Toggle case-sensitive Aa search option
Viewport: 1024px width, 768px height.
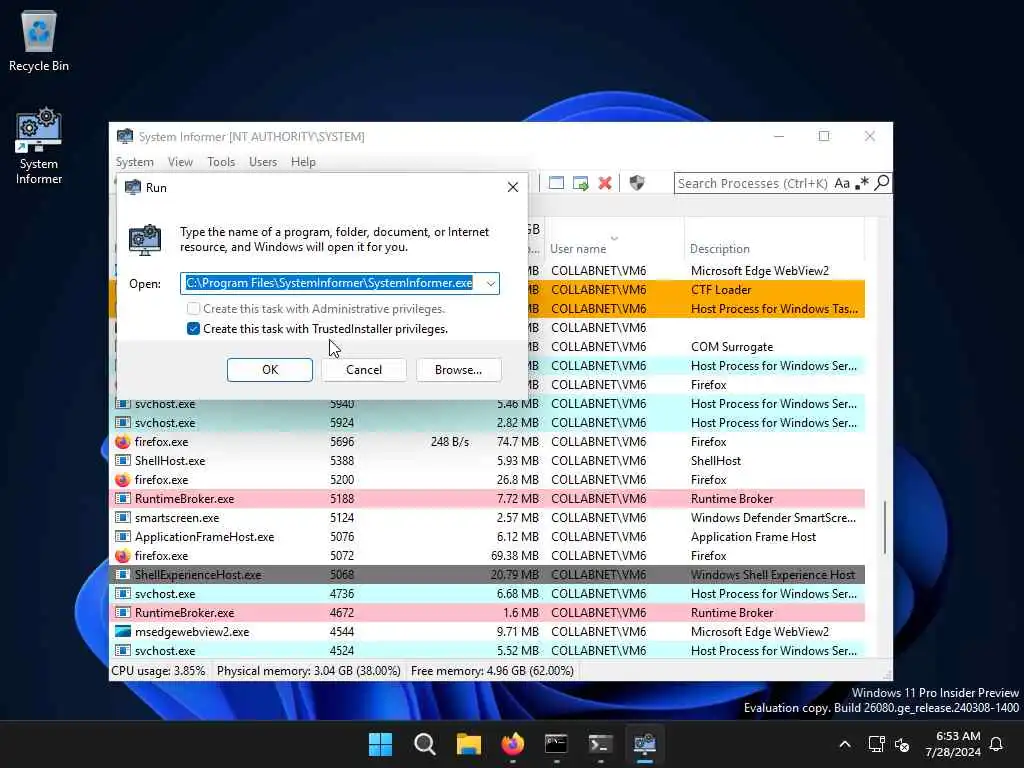point(842,184)
